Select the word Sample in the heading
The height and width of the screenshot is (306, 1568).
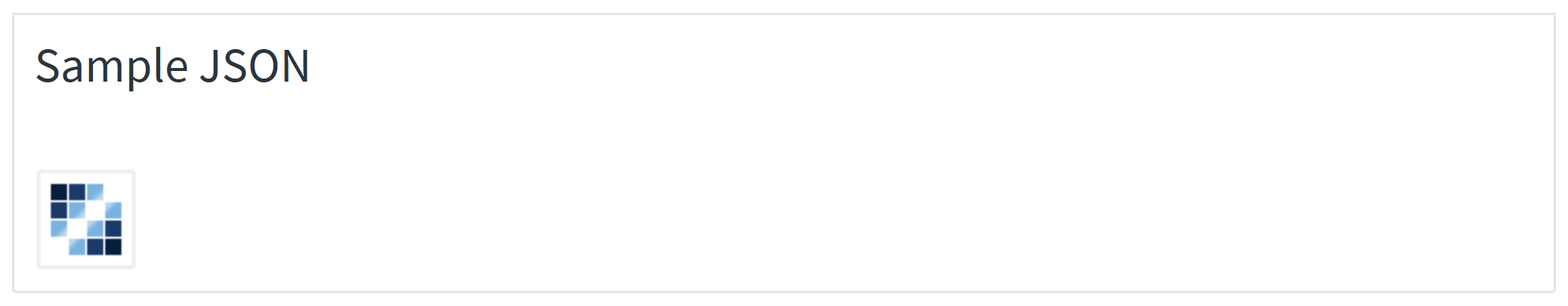pos(112,68)
